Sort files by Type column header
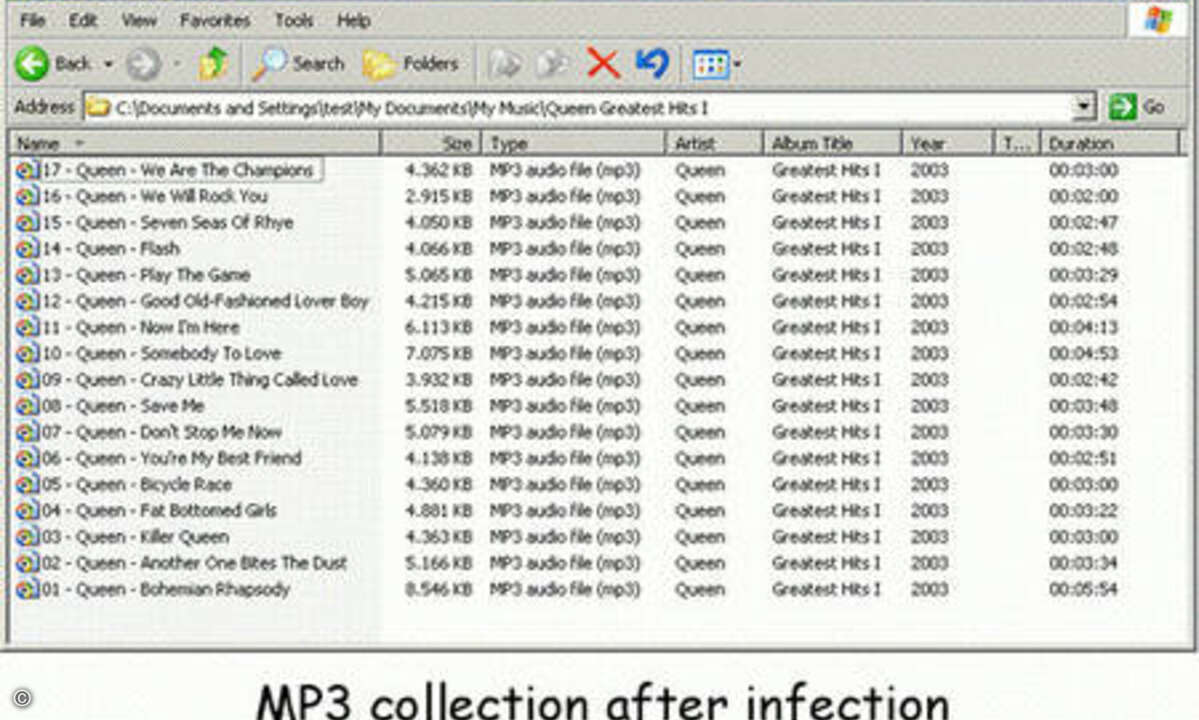1199x720 pixels. coord(574,143)
